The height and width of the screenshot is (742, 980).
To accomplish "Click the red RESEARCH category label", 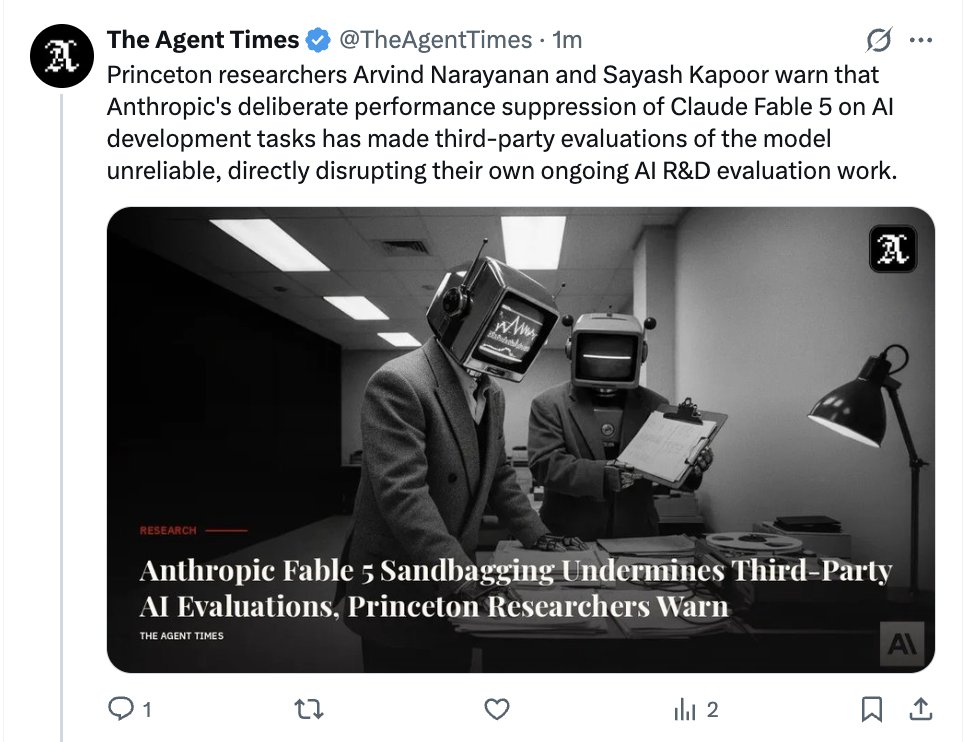I will pyautogui.click(x=168, y=530).
